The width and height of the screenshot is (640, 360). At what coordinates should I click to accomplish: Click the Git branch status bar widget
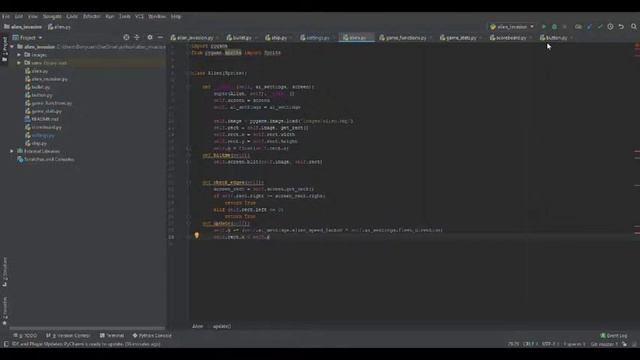pos(604,344)
